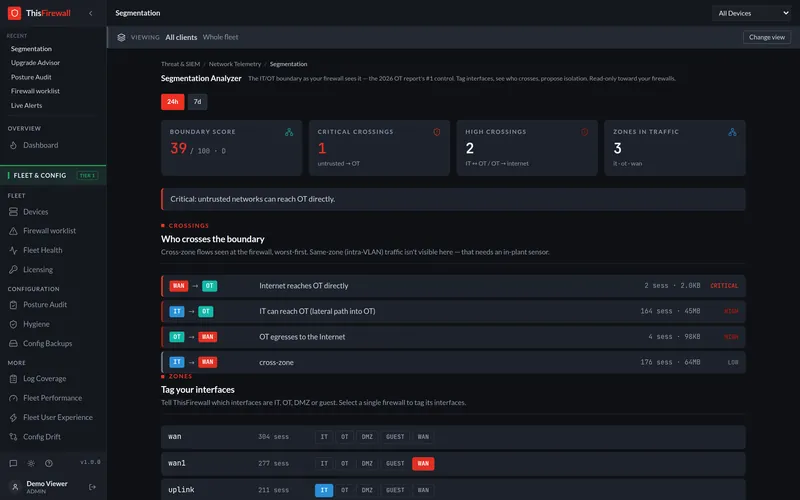Tag the wan interface as DMZ

click(367, 437)
